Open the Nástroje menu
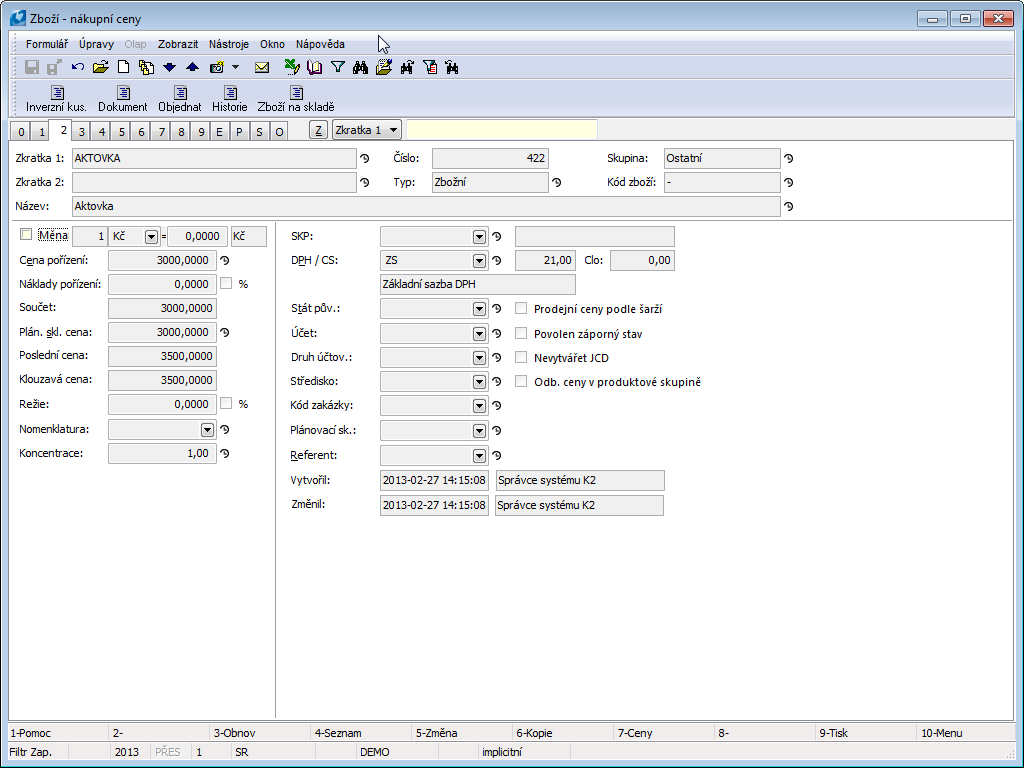Viewport: 1024px width, 768px height. (x=229, y=44)
